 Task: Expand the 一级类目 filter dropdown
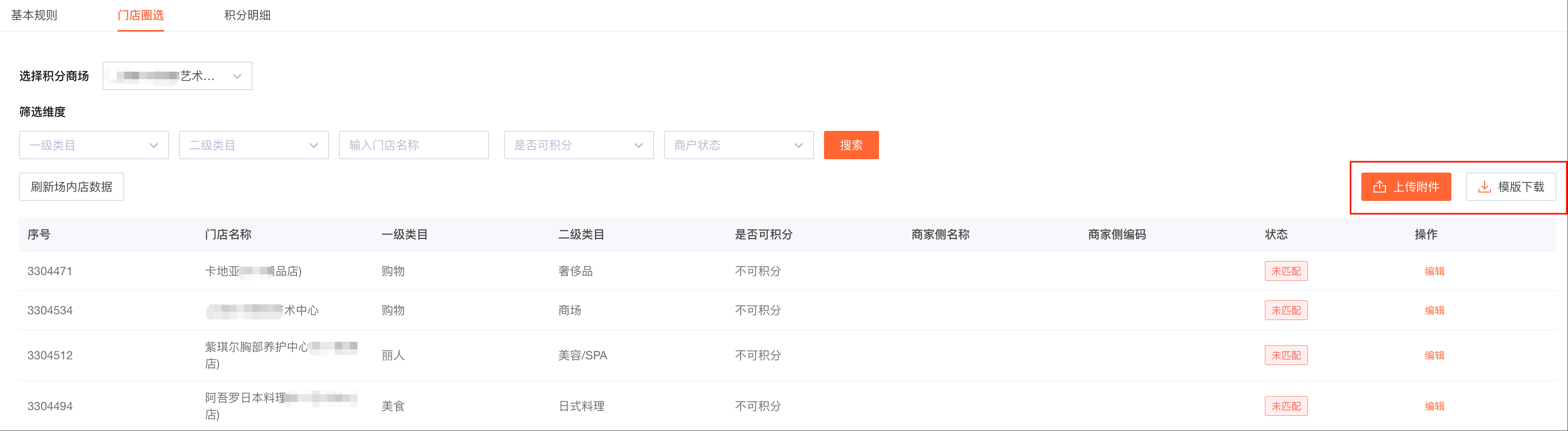(94, 145)
